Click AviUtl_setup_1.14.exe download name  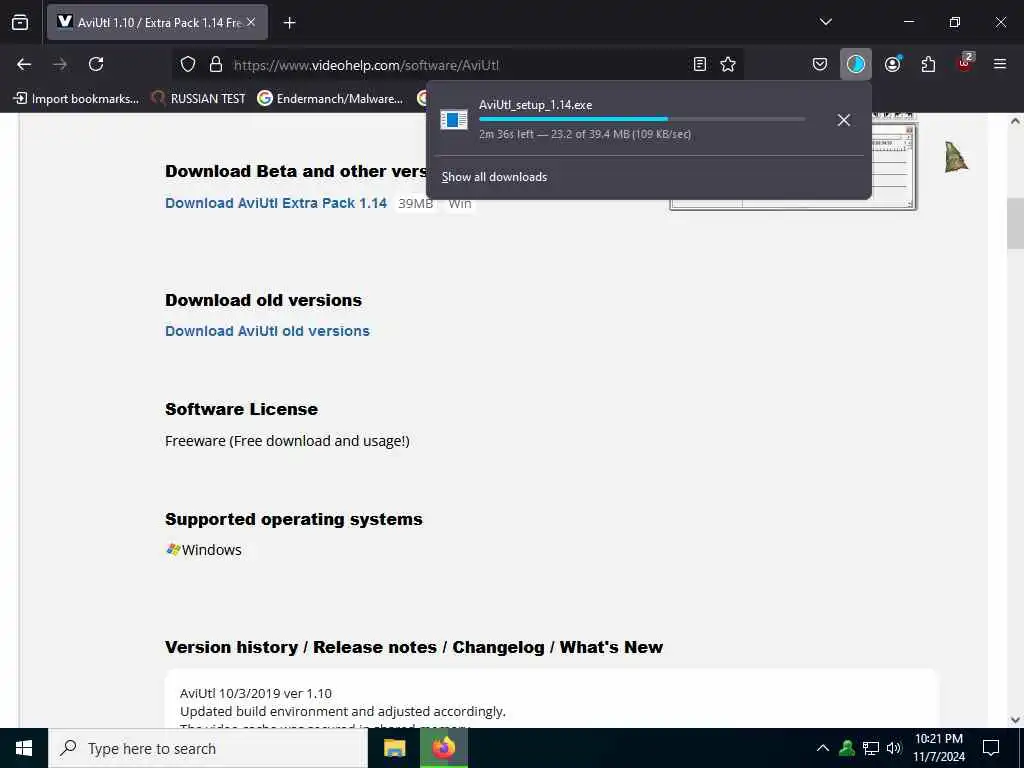[x=536, y=104]
